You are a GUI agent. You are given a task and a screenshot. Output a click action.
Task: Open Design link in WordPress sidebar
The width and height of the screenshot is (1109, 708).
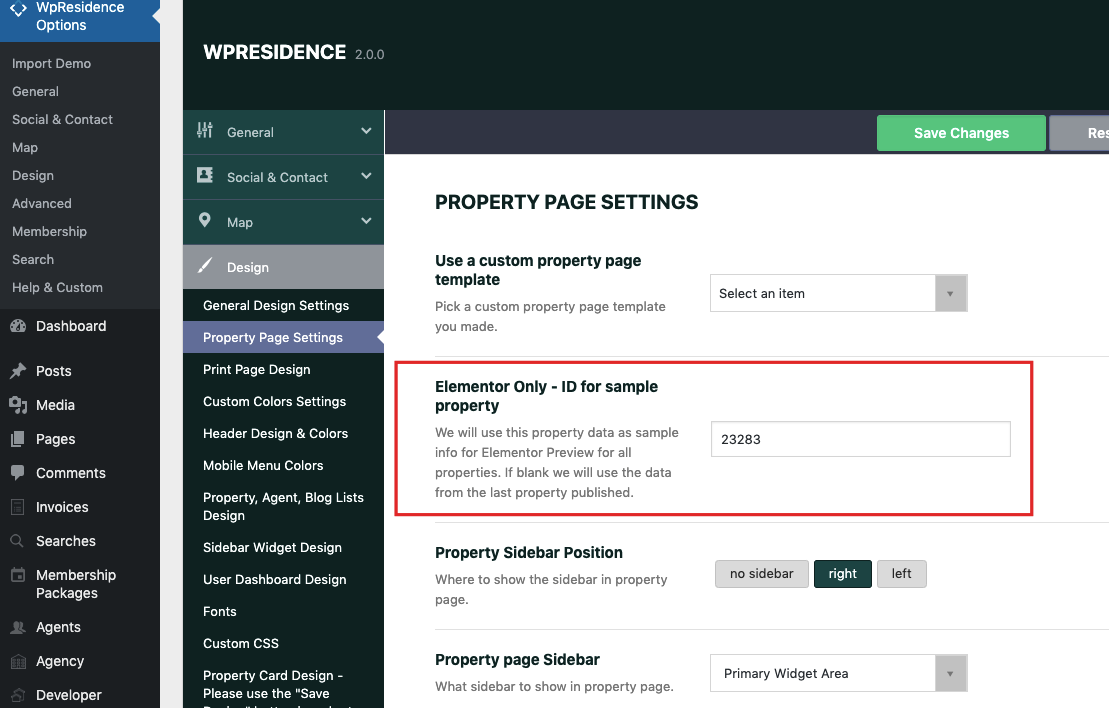33,175
